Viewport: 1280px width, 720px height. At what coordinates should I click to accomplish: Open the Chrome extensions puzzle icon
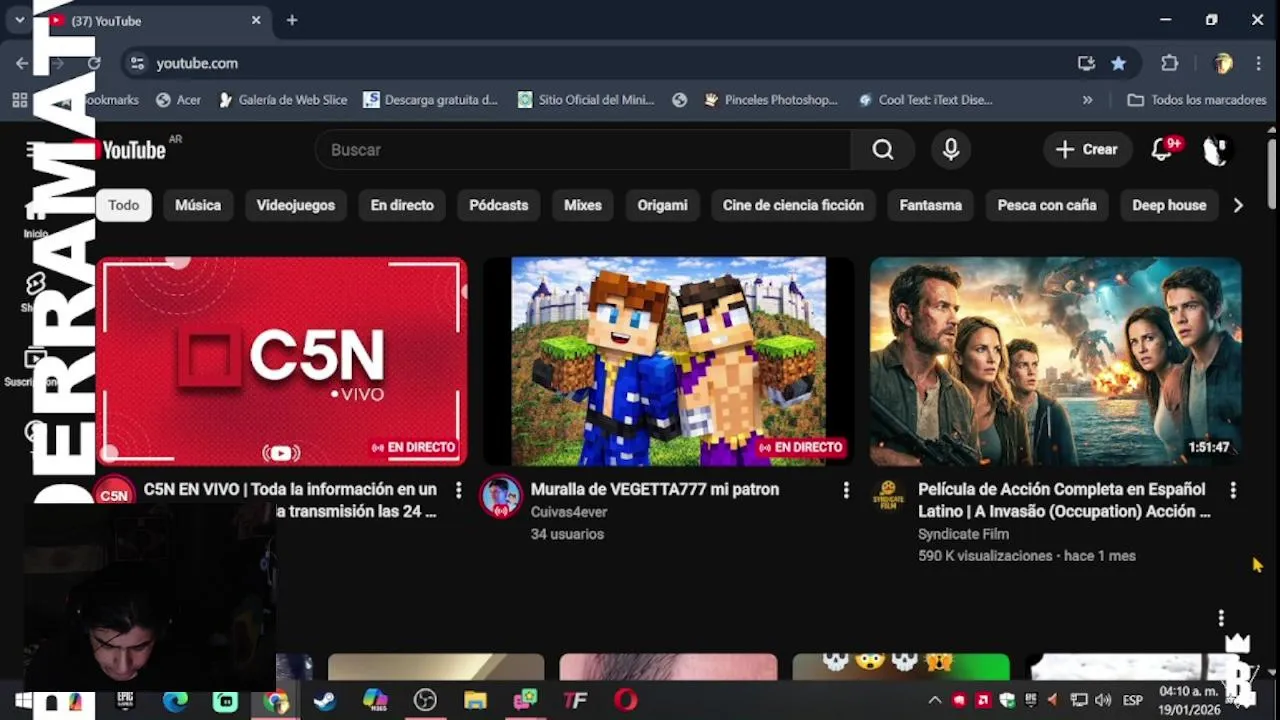(1169, 63)
